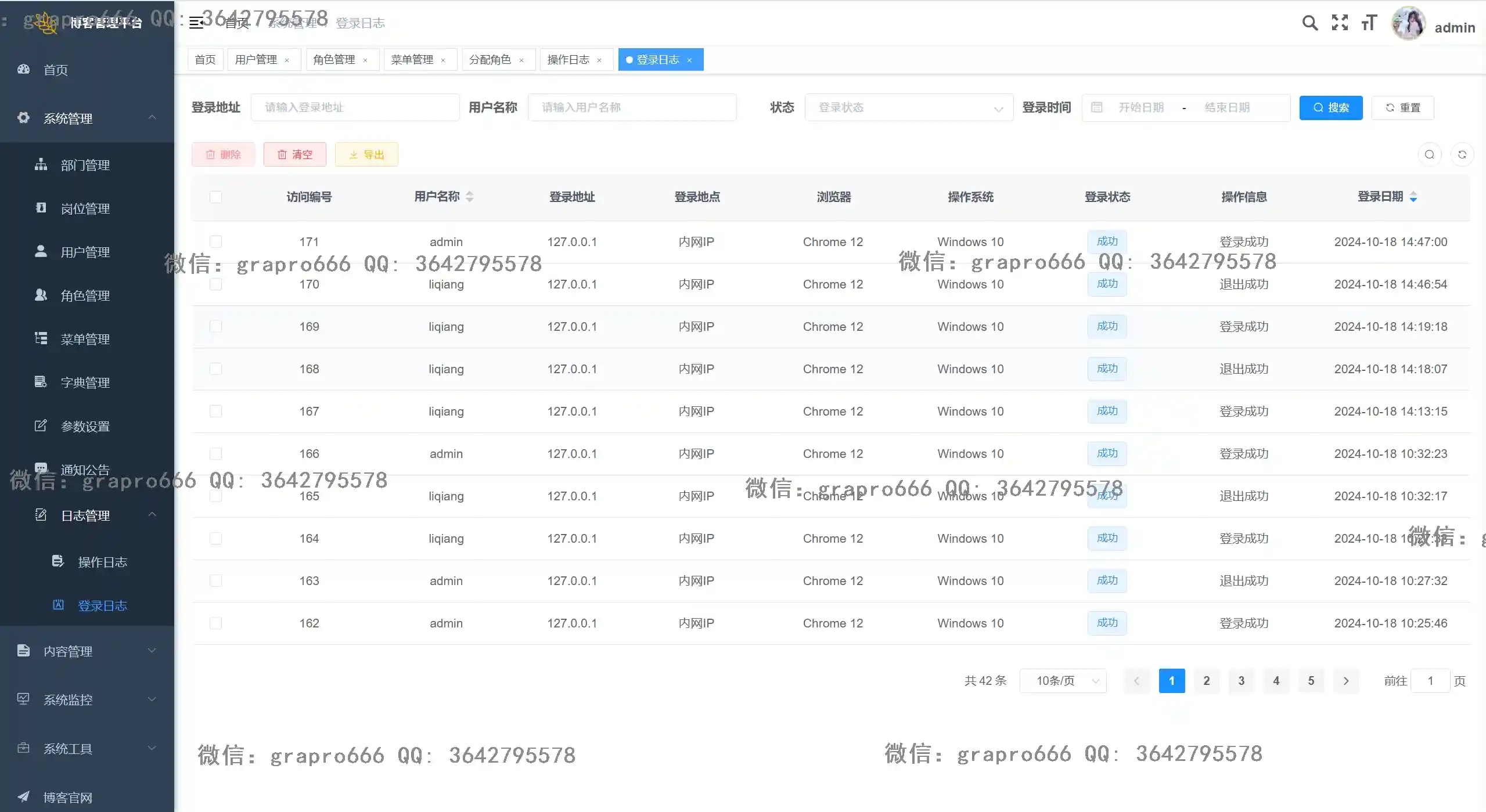
Task: Click the refresh table round icon
Action: (1462, 155)
